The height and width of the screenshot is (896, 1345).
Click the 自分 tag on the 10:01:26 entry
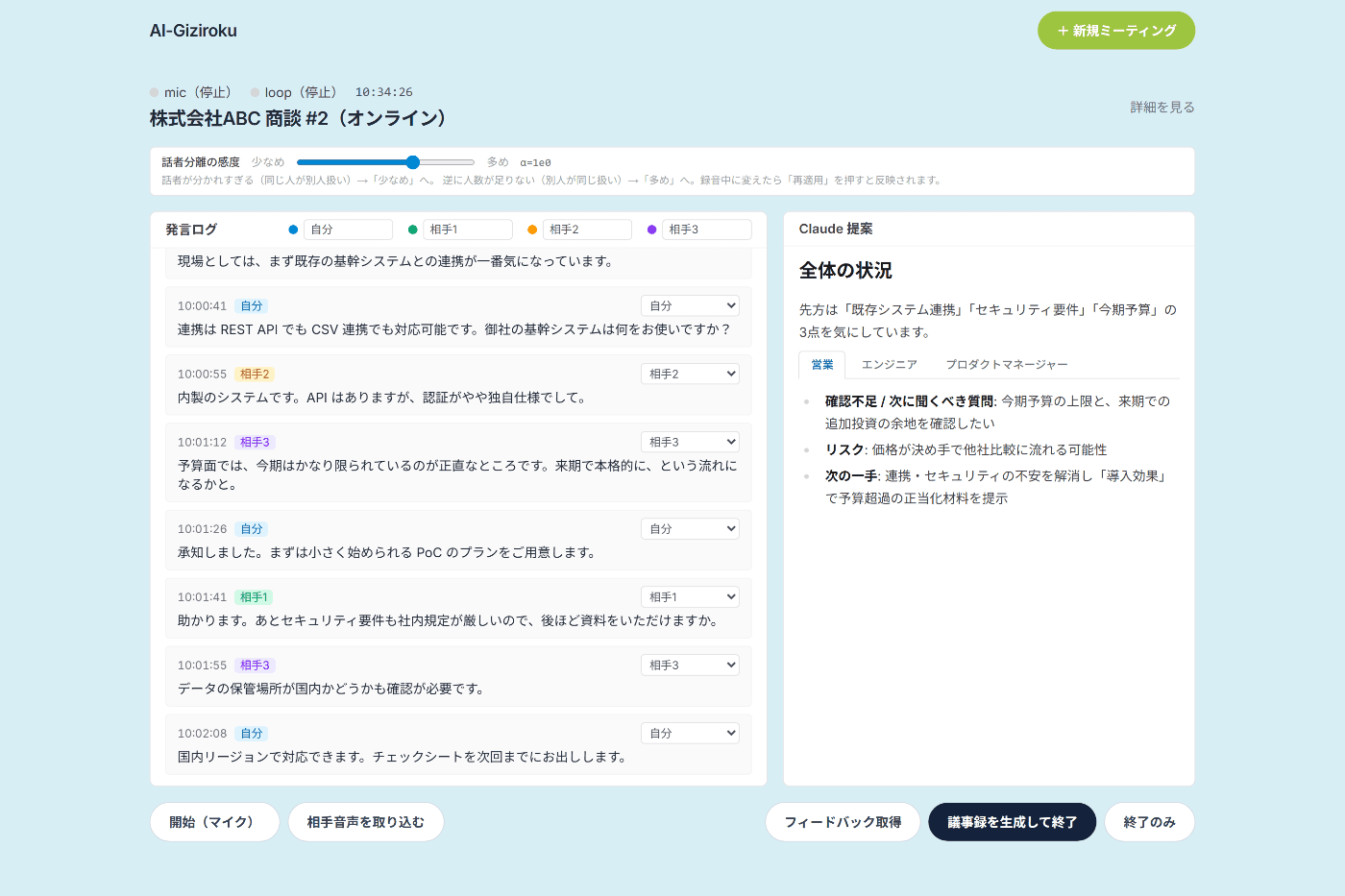(252, 528)
